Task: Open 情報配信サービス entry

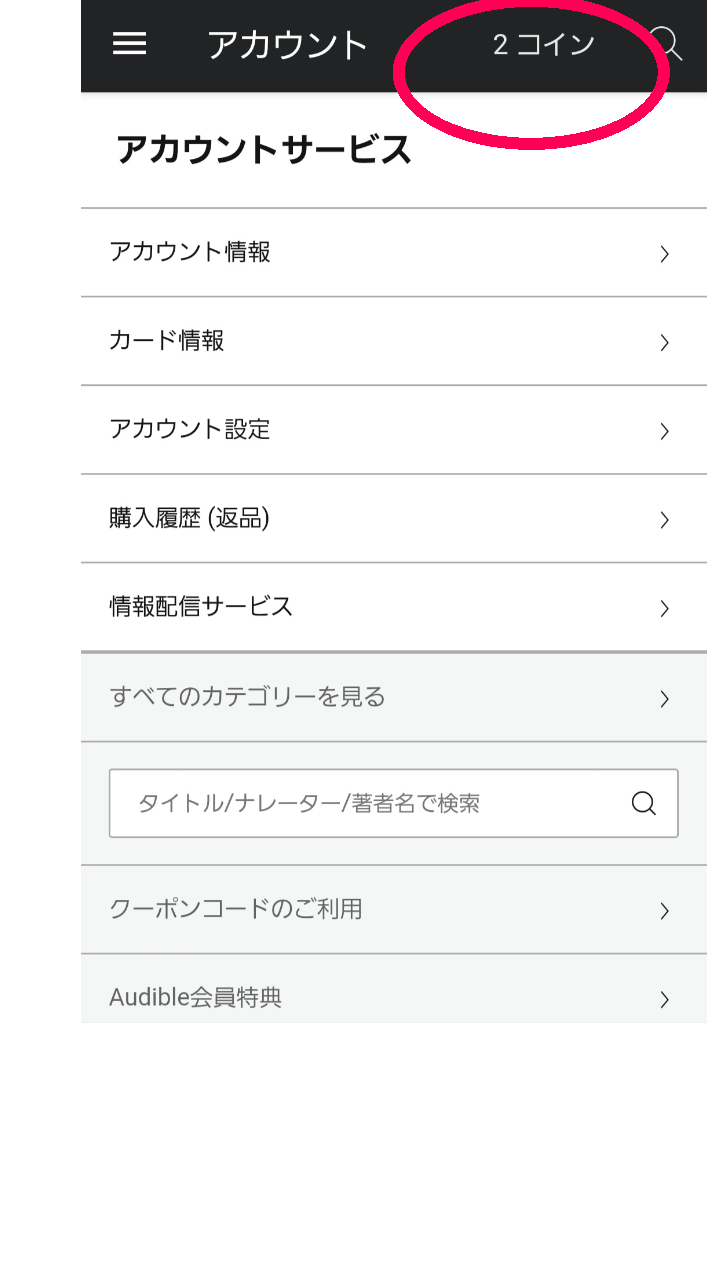Action: (201, 607)
